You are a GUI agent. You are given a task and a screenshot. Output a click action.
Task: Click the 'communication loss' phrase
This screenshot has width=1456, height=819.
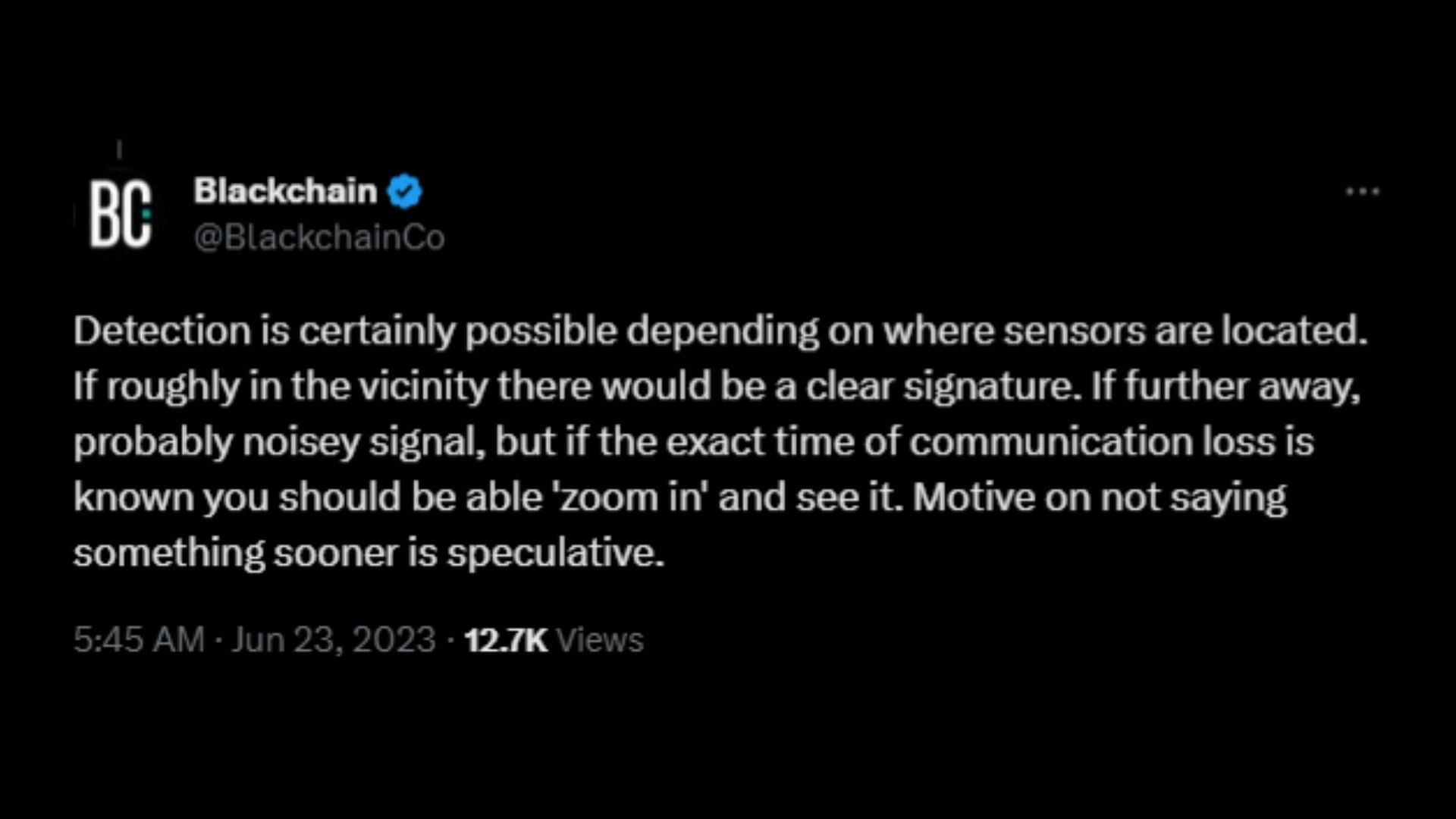click(1093, 441)
